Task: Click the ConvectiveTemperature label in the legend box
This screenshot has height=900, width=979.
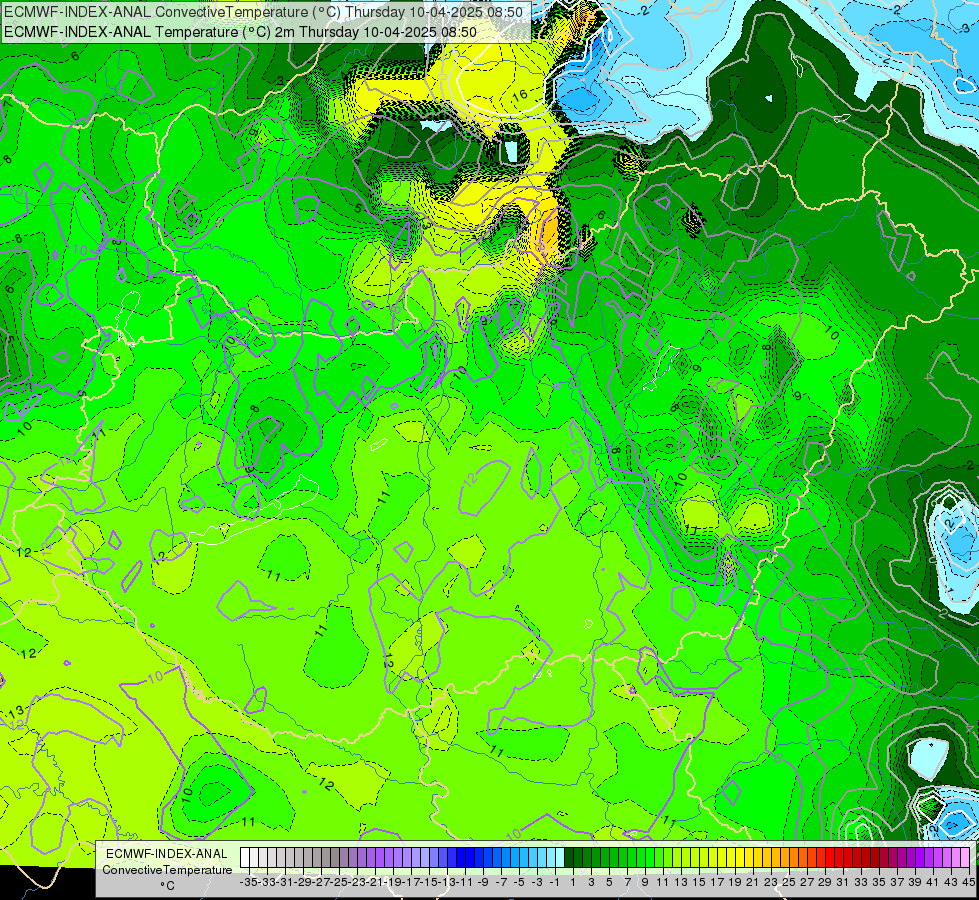Action: [167, 870]
